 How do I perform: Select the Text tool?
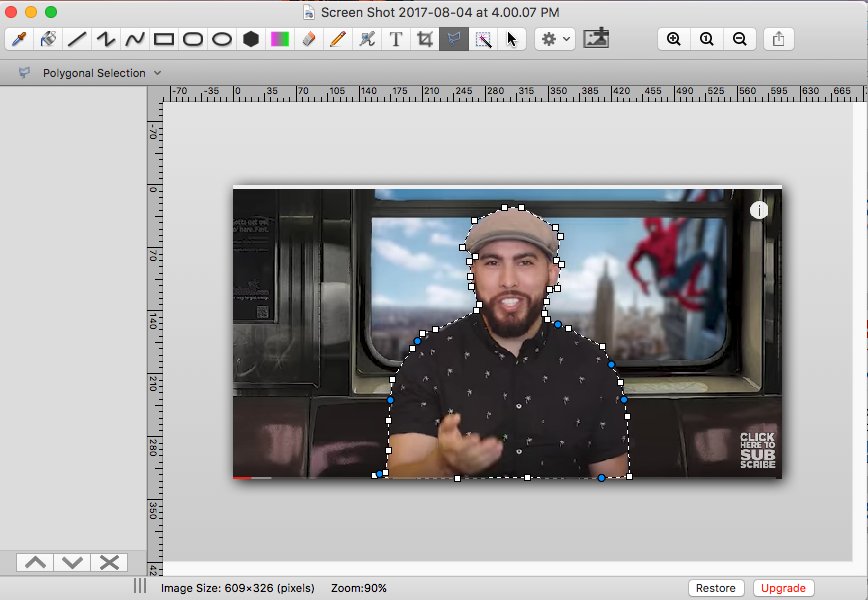coord(396,39)
